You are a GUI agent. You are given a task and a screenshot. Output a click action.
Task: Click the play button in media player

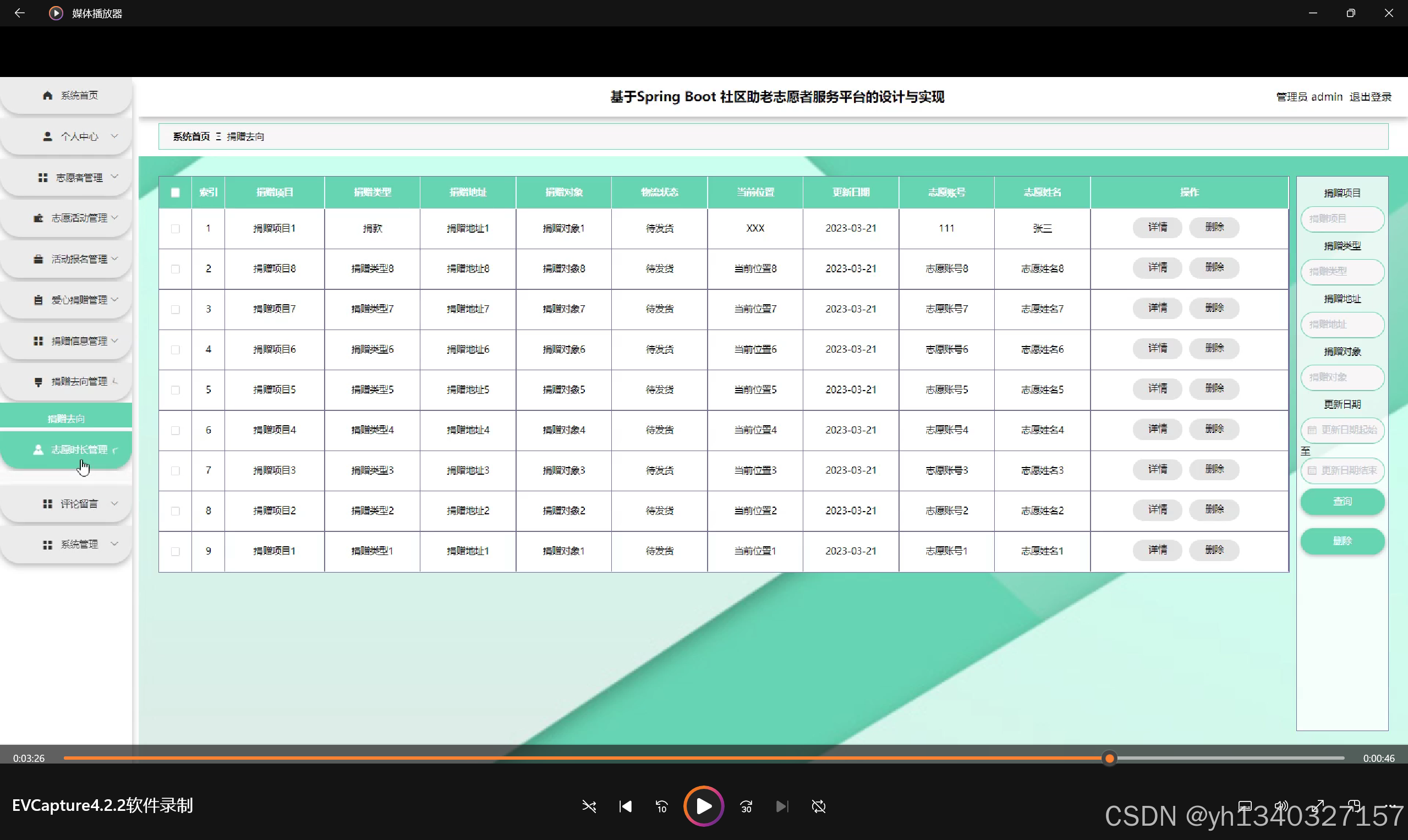point(703,806)
